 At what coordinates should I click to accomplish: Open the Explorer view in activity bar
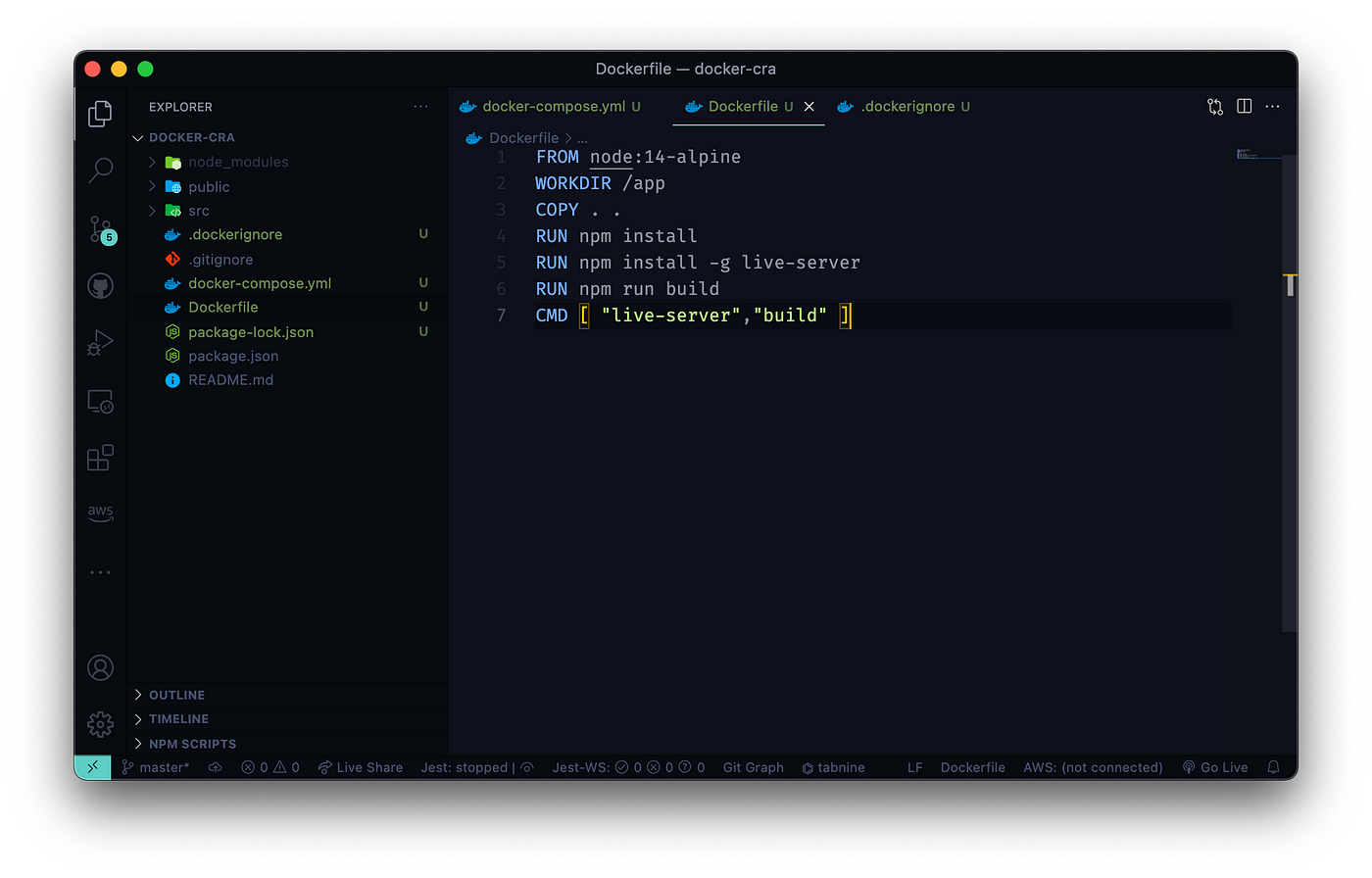[x=100, y=114]
